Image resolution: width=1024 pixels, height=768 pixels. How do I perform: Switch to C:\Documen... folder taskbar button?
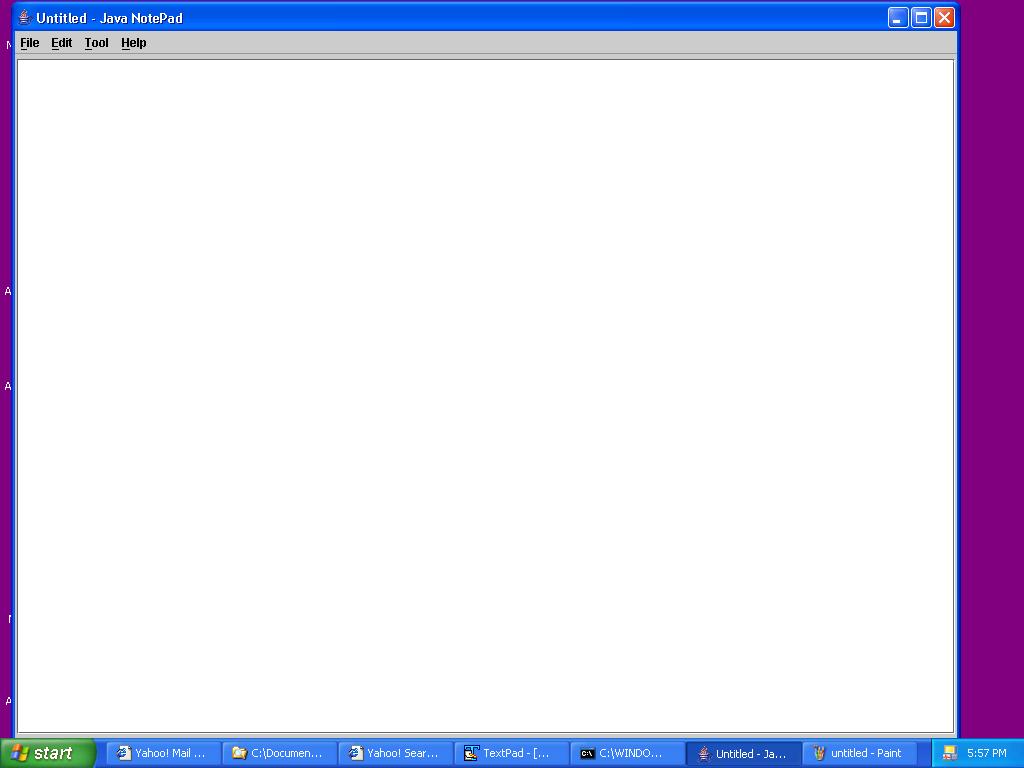279,753
